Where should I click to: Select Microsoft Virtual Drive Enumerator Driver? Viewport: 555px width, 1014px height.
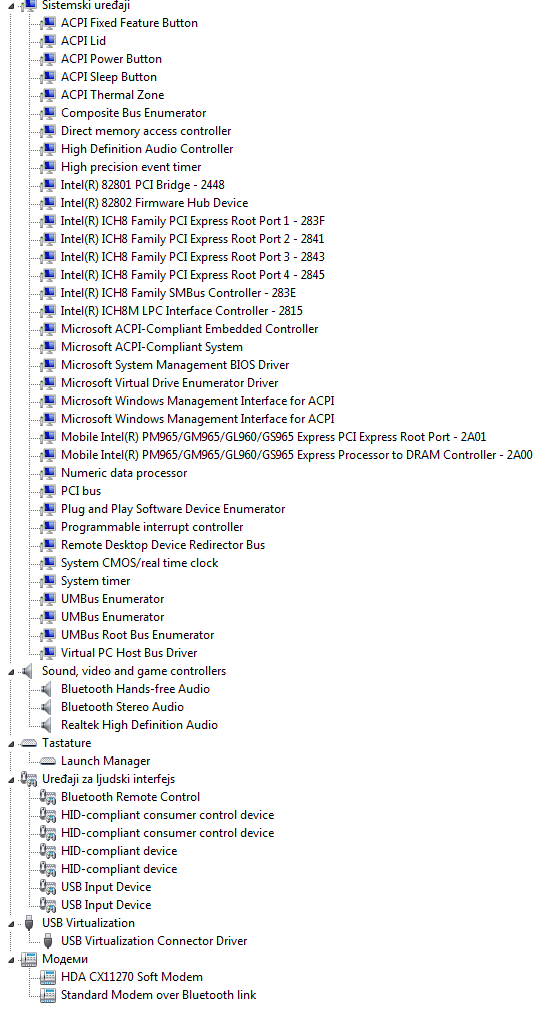tap(169, 383)
